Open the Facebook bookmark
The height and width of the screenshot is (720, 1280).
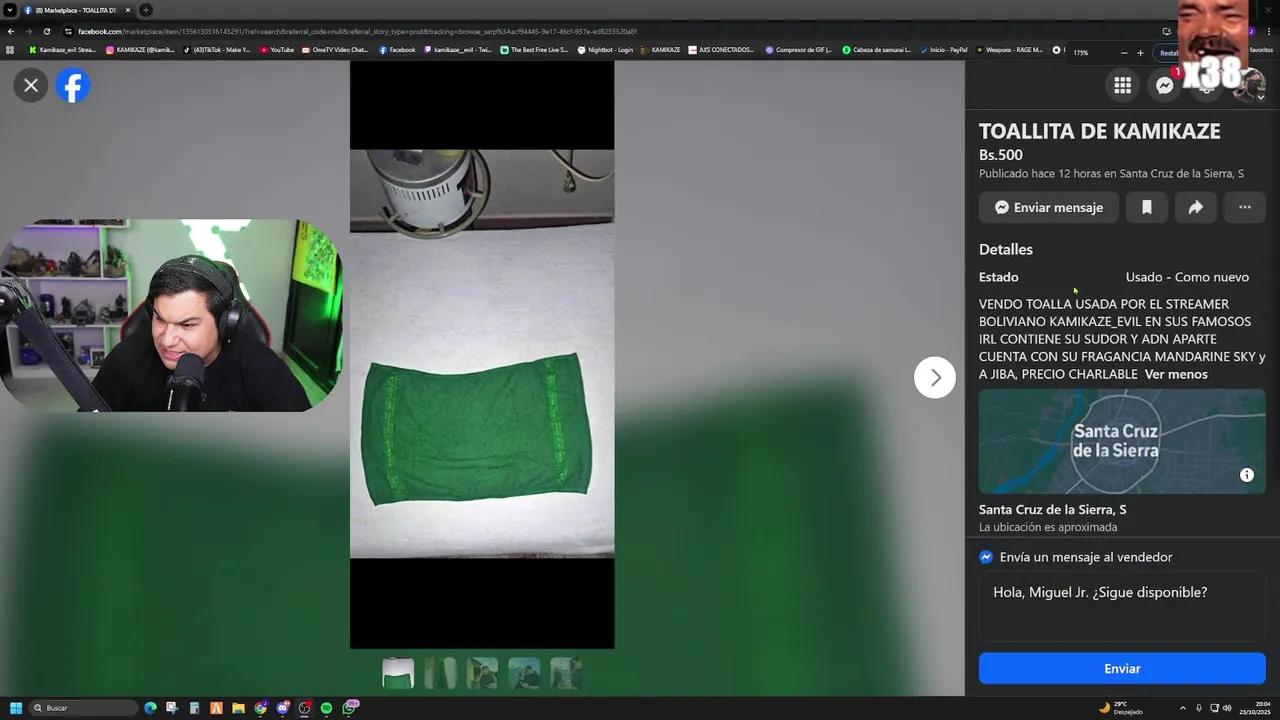(x=398, y=50)
